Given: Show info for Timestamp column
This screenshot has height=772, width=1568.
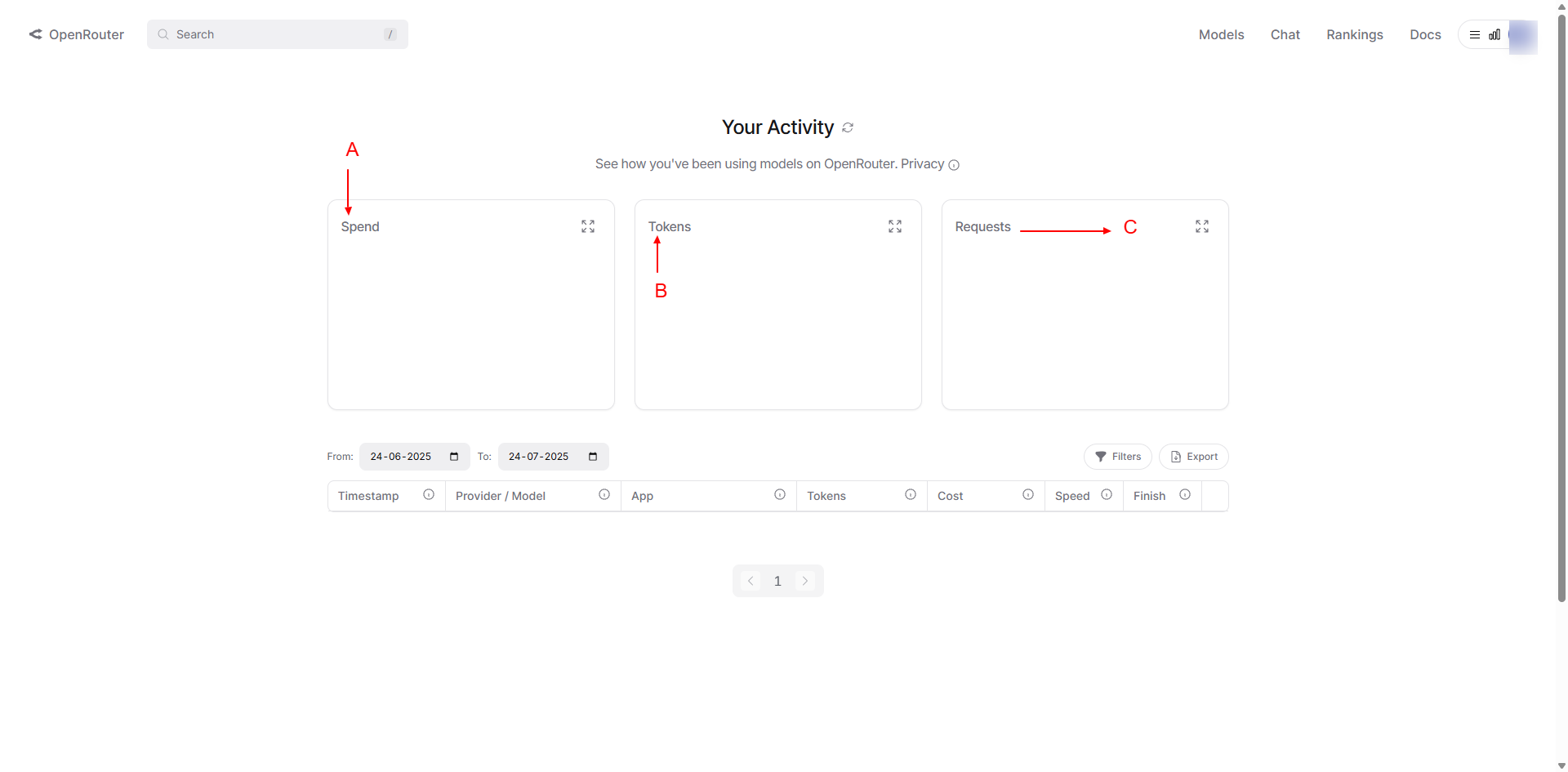Looking at the screenshot, I should click(429, 494).
